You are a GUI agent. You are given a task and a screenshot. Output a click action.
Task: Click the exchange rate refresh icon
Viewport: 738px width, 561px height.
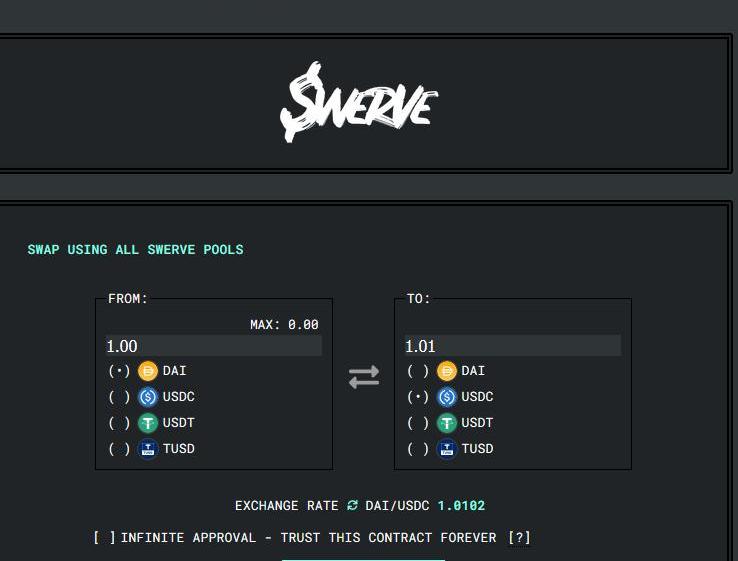tap(352, 506)
